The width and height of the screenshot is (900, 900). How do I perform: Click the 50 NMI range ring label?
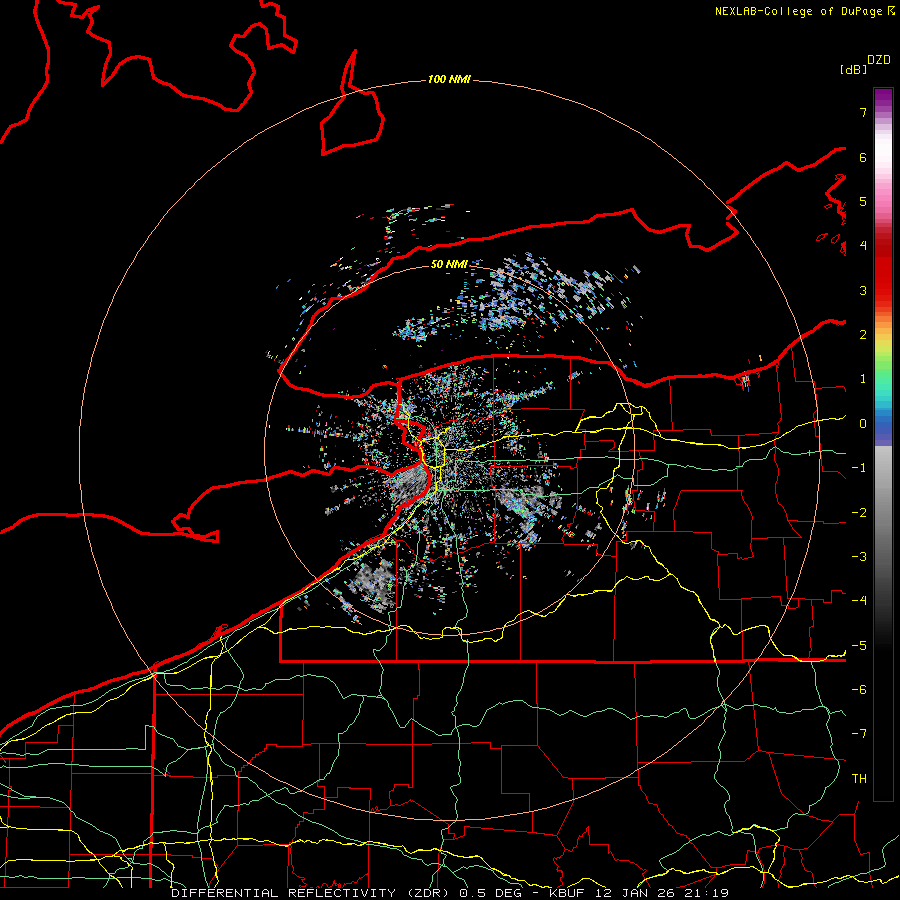(x=449, y=264)
